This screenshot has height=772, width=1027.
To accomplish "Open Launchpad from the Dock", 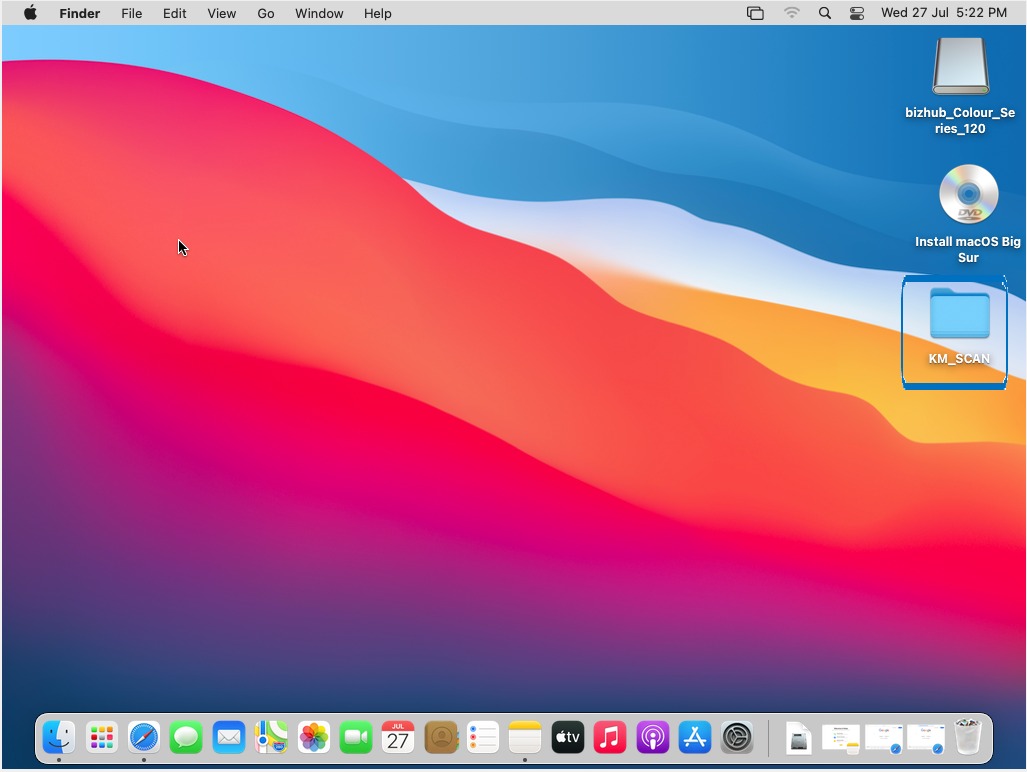I will (x=101, y=738).
